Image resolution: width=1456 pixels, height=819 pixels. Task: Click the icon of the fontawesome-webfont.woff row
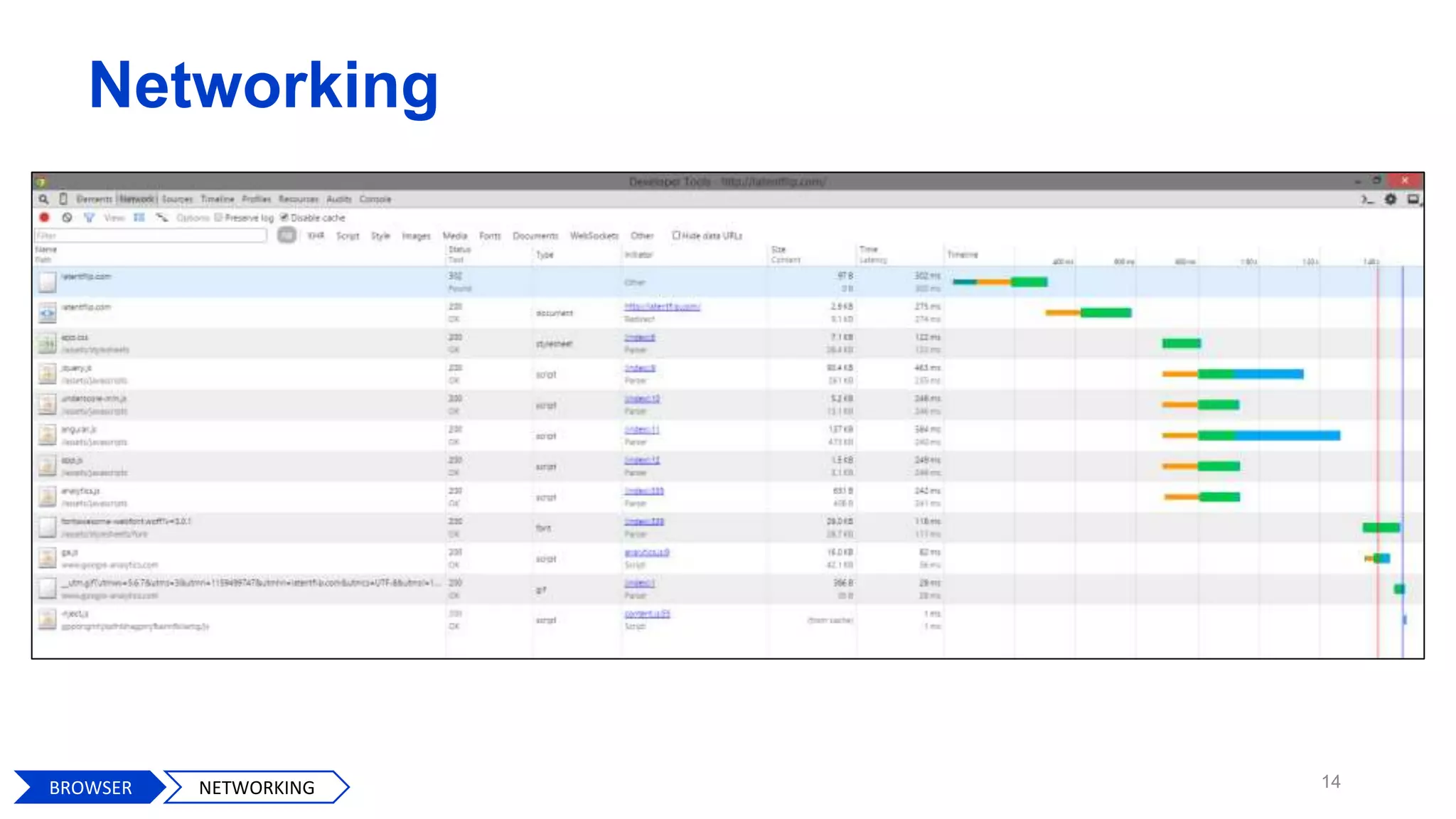pos(47,528)
